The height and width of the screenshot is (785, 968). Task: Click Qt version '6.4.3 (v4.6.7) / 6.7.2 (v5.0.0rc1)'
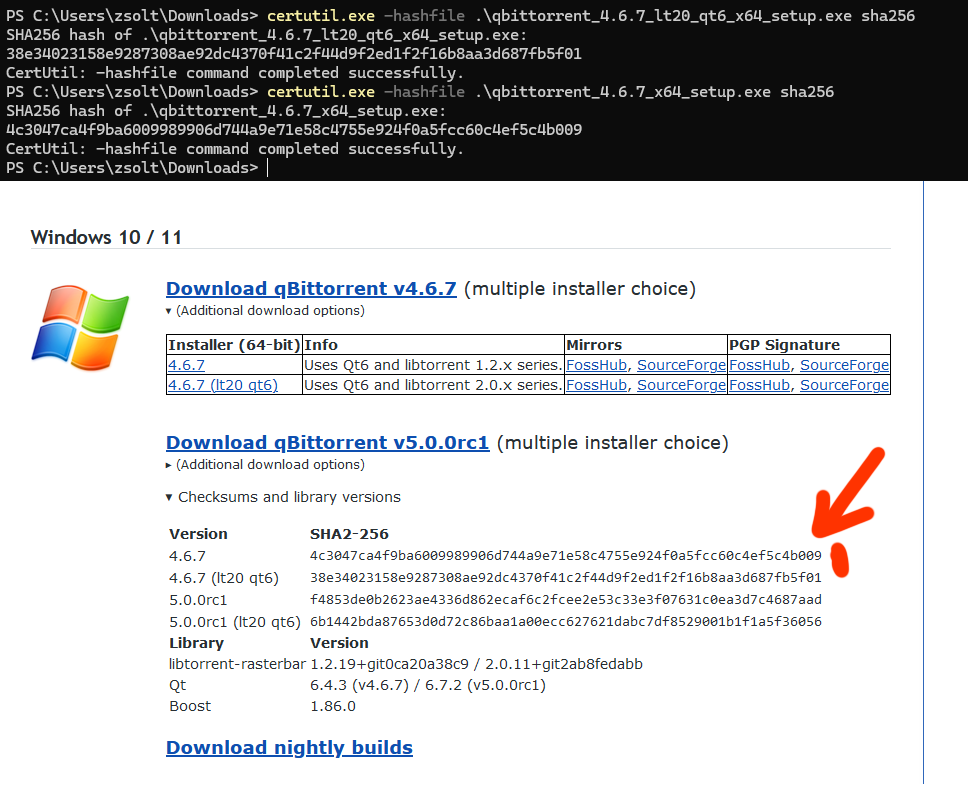(x=428, y=686)
